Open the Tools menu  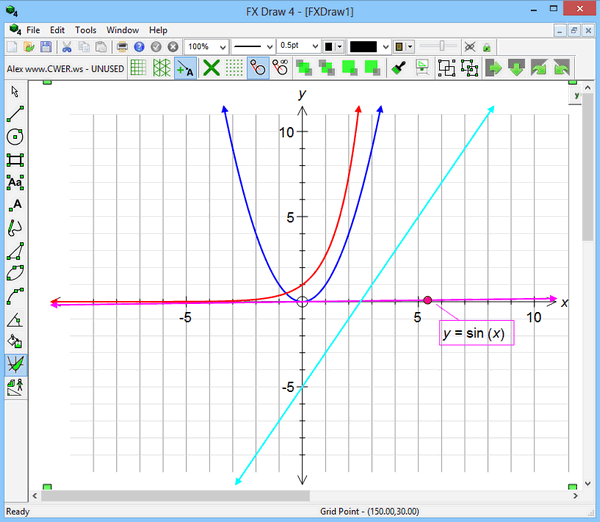point(86,31)
